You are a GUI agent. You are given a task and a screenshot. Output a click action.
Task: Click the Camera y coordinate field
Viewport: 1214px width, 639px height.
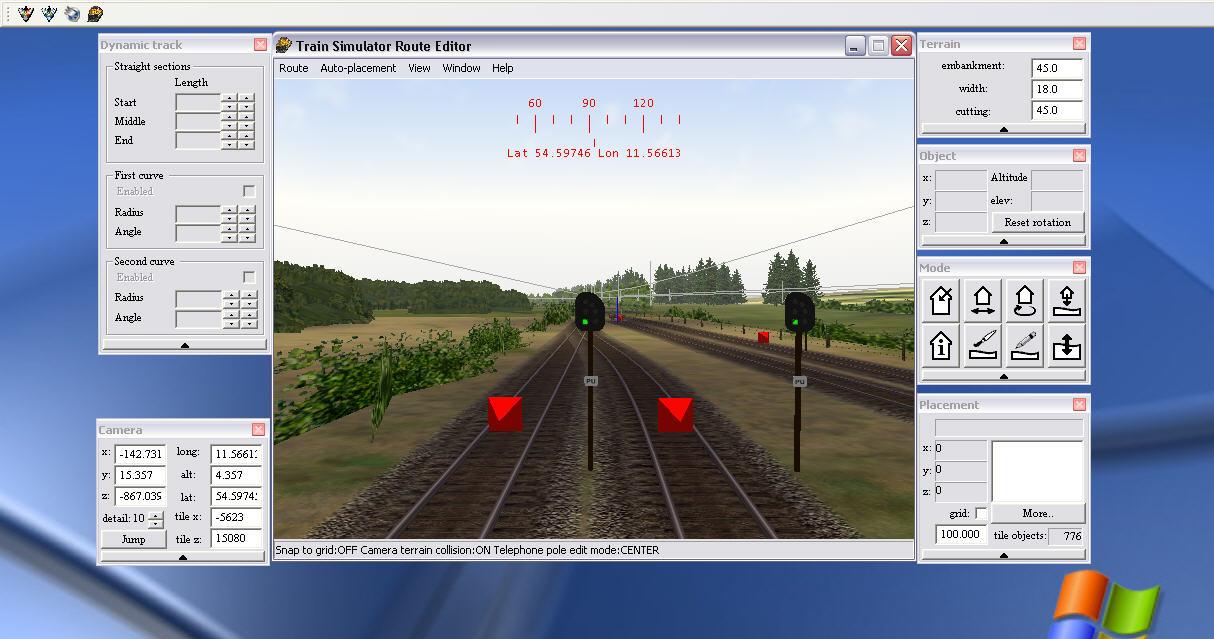[x=139, y=475]
